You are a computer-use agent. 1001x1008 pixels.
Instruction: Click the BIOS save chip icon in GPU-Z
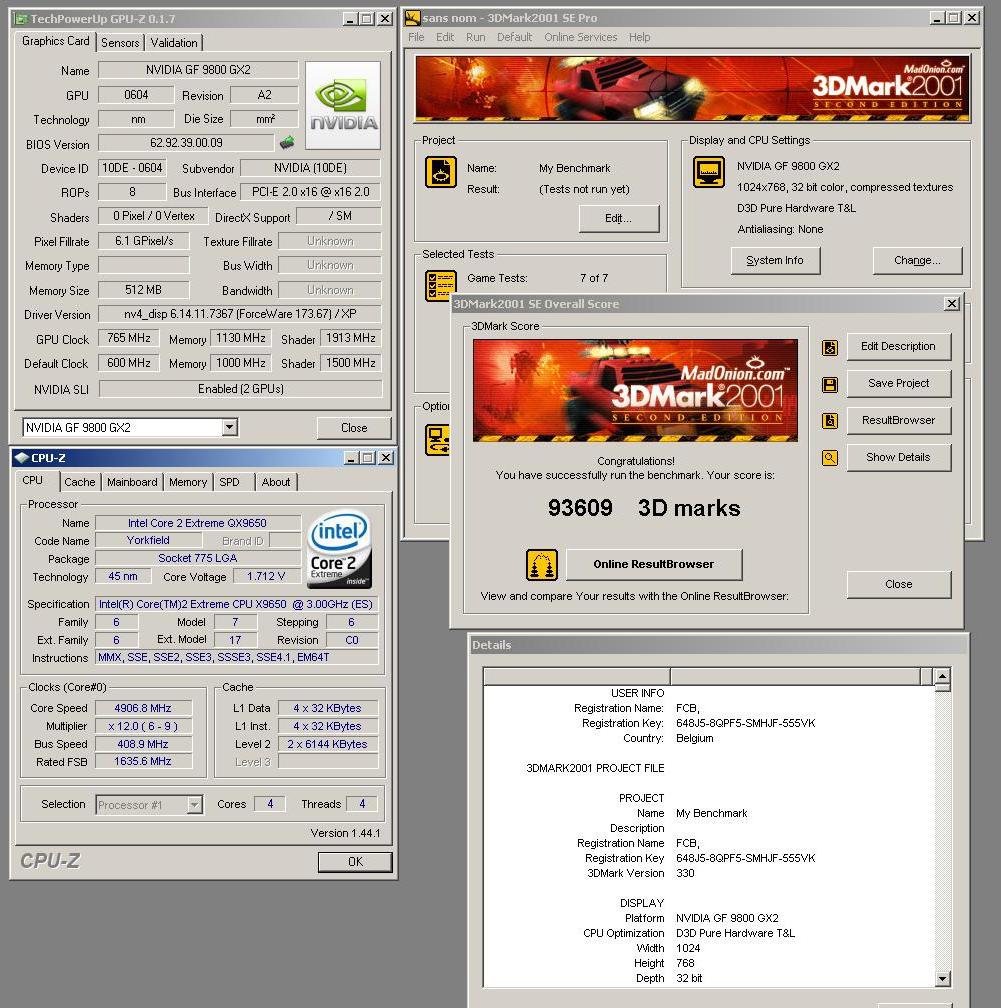pyautogui.click(x=287, y=142)
